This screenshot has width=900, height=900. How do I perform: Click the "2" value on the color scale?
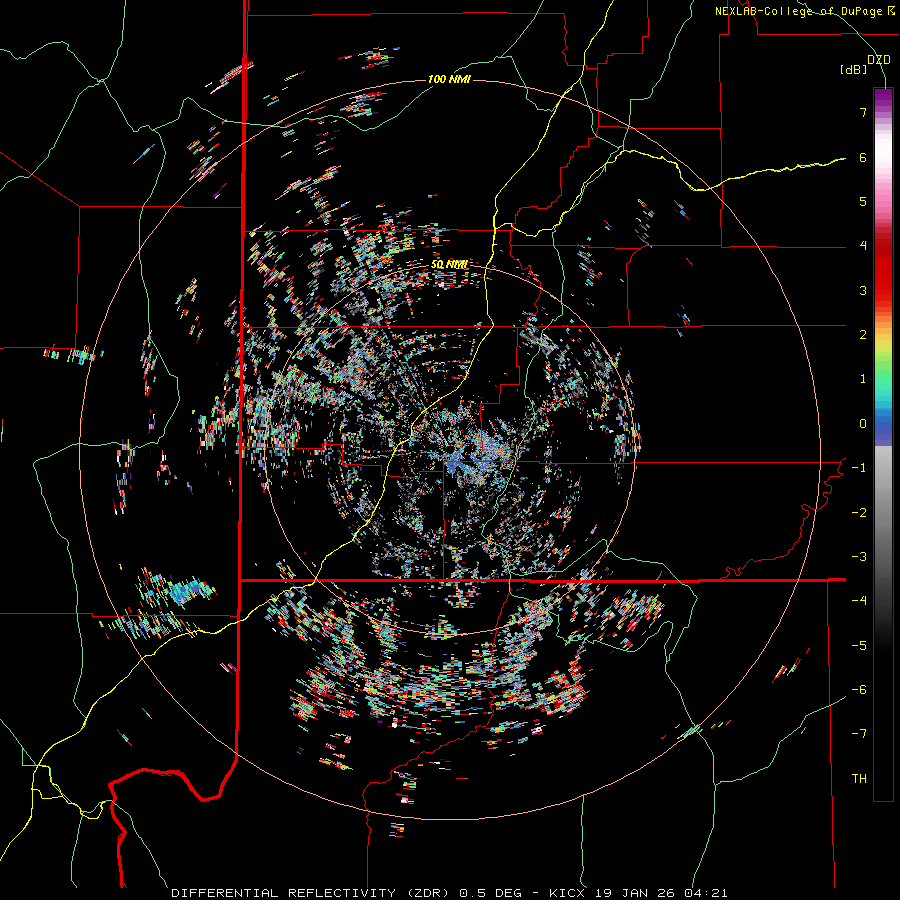(863, 335)
